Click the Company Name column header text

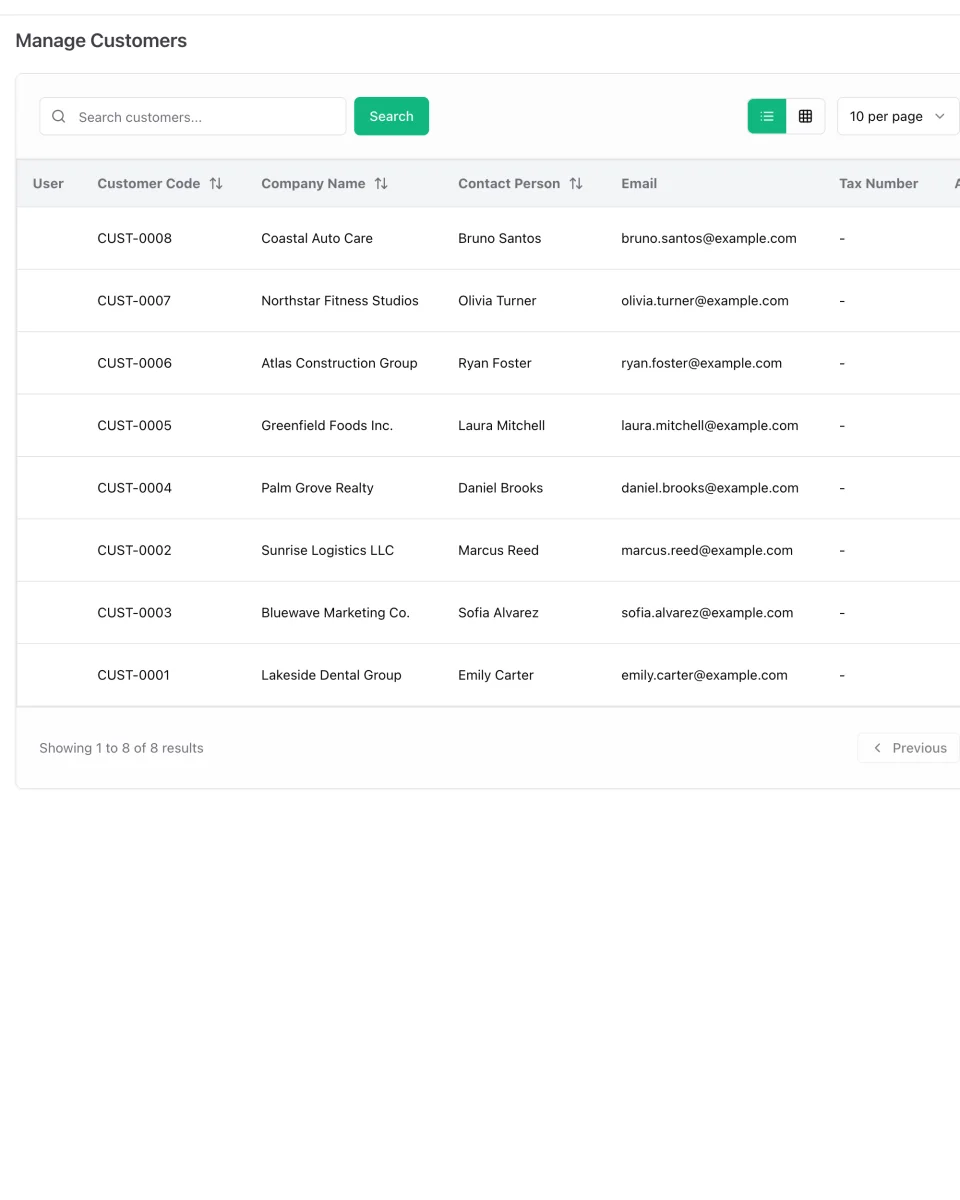tap(313, 184)
